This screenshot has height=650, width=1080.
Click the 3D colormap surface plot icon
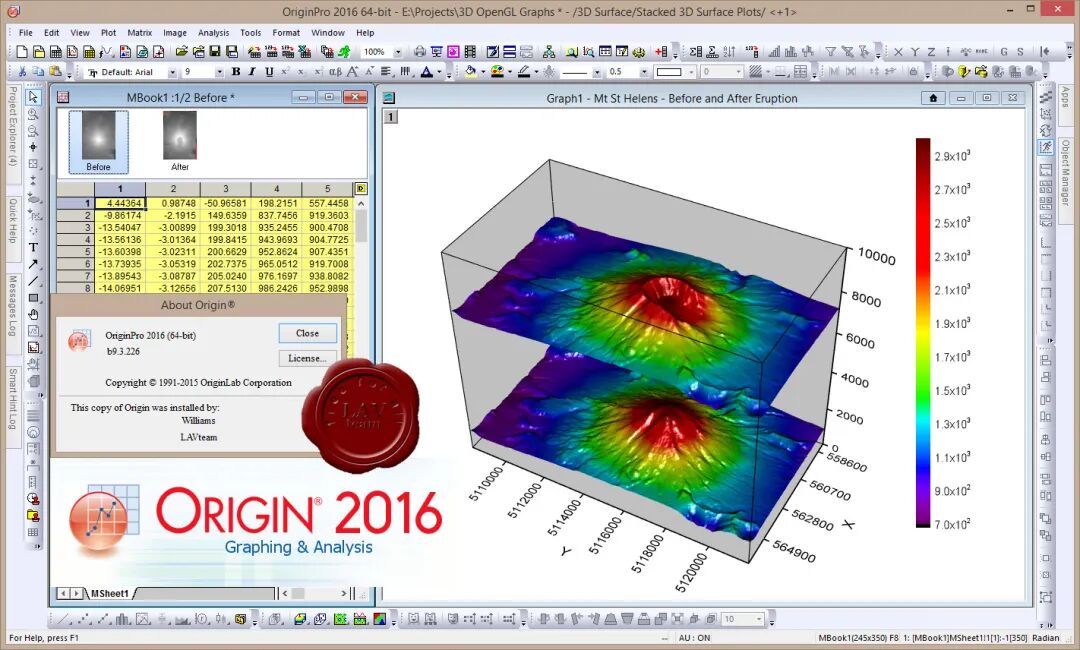coord(300,619)
